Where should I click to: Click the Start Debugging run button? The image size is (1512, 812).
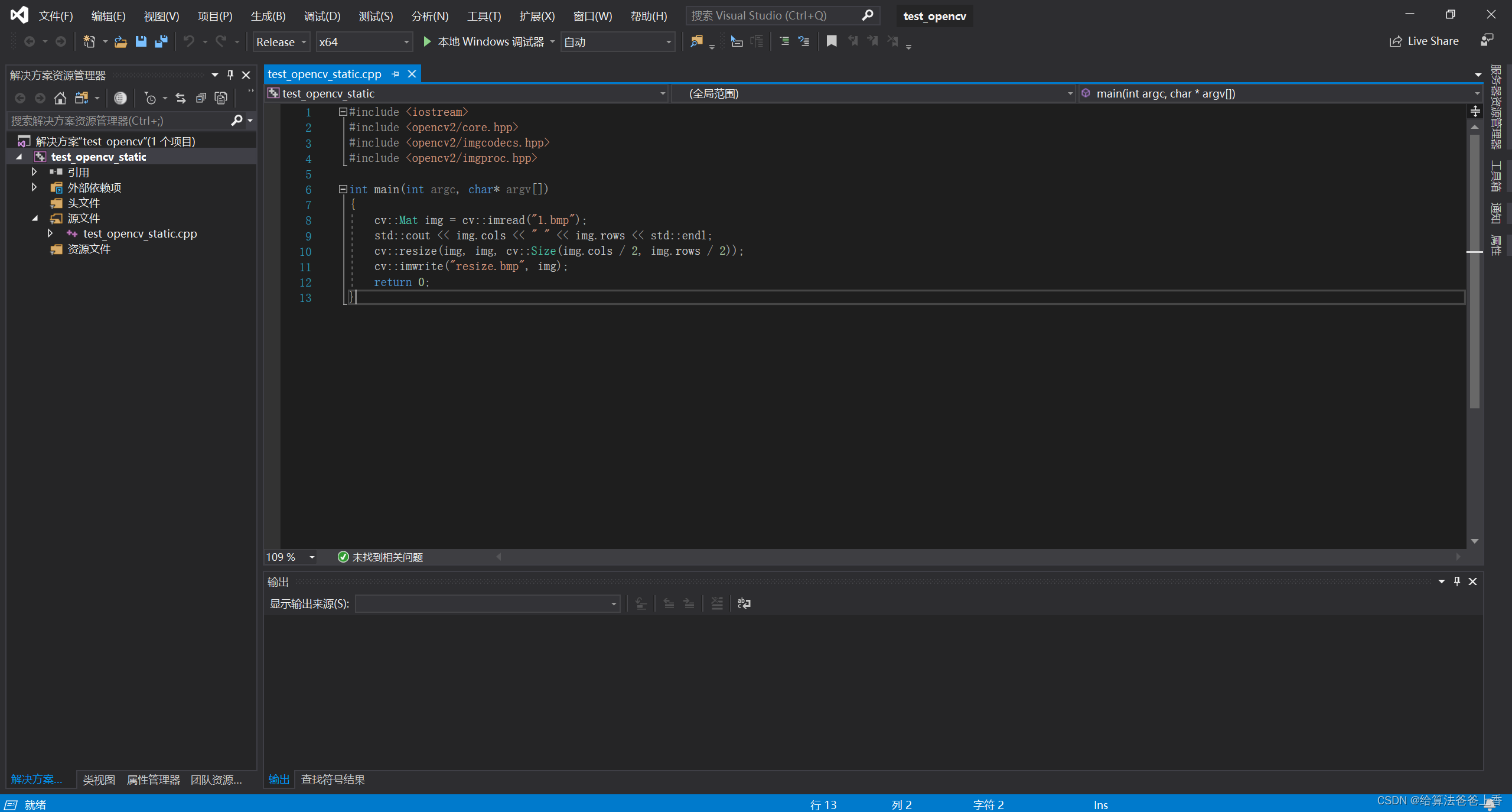tap(428, 41)
